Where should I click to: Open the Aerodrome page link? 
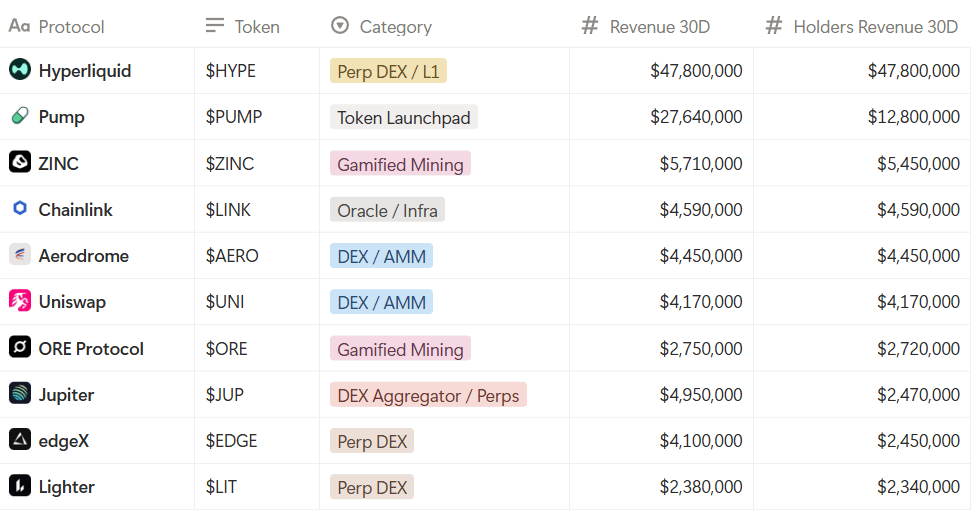[84, 256]
